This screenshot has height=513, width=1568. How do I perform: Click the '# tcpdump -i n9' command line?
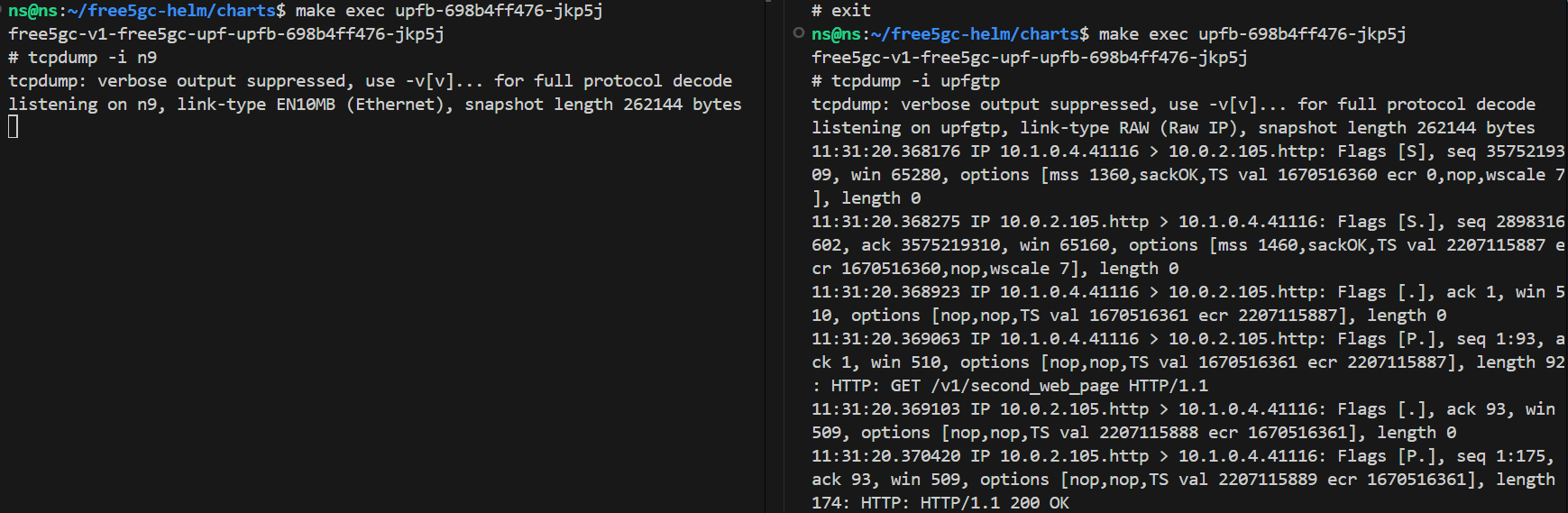point(82,58)
